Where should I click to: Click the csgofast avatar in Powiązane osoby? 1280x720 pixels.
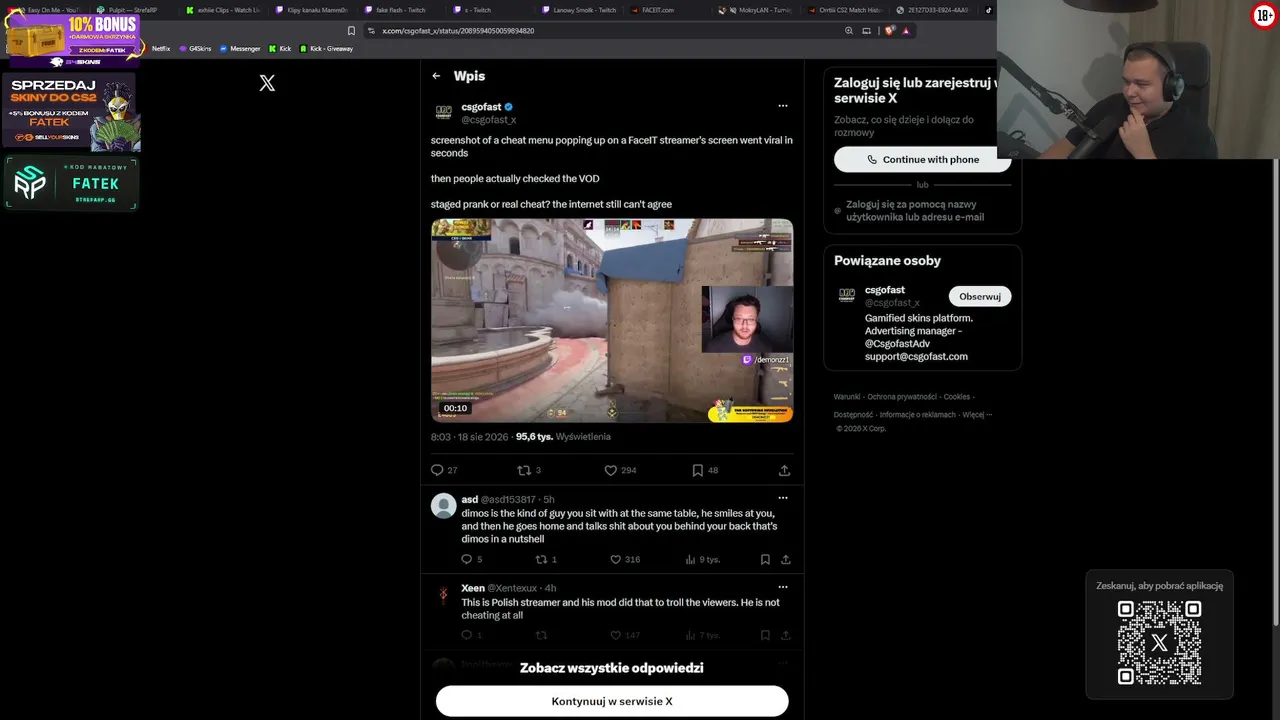(846, 295)
